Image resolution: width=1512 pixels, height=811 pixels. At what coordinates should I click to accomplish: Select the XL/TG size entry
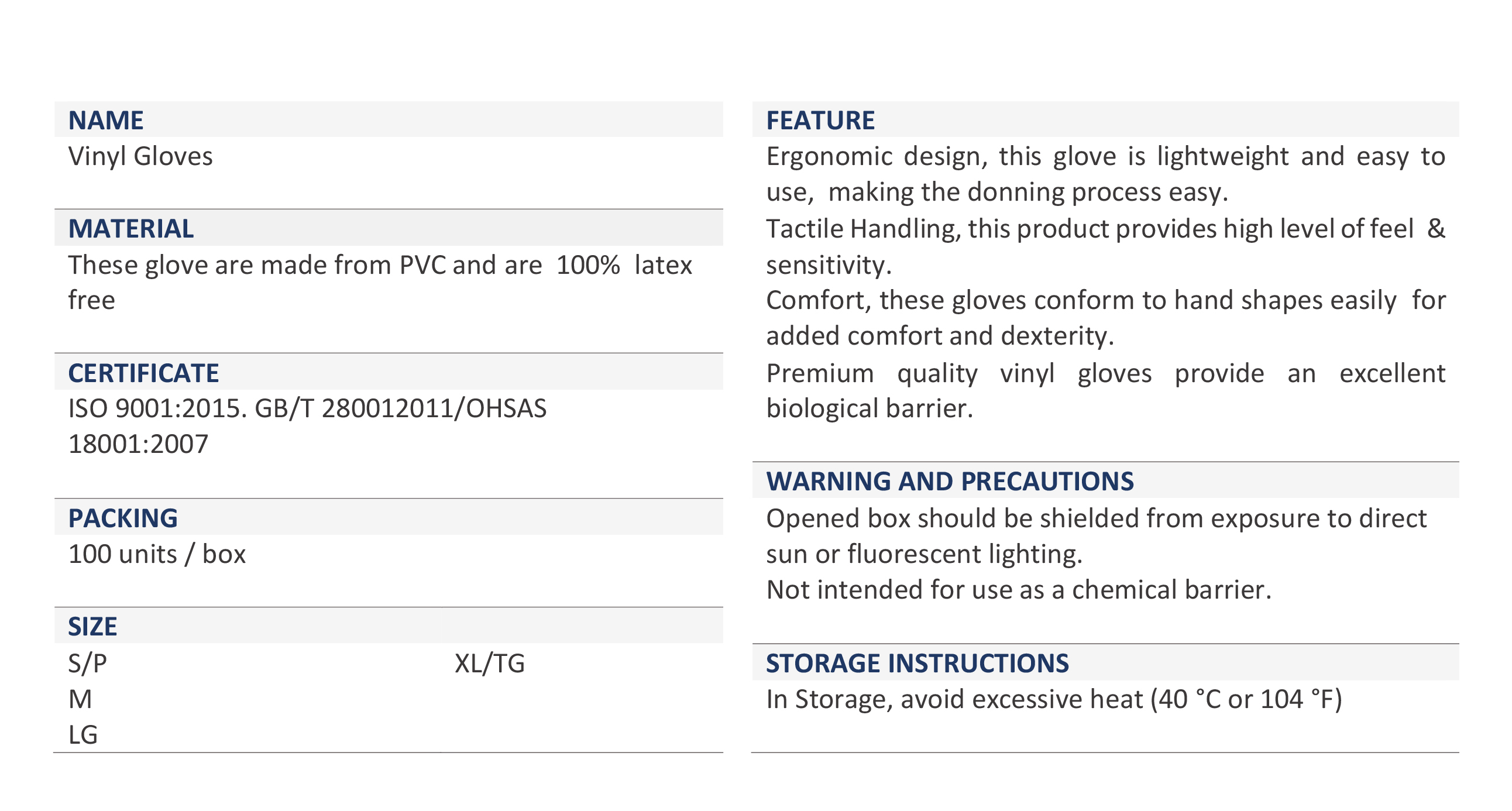pyautogui.click(x=490, y=662)
